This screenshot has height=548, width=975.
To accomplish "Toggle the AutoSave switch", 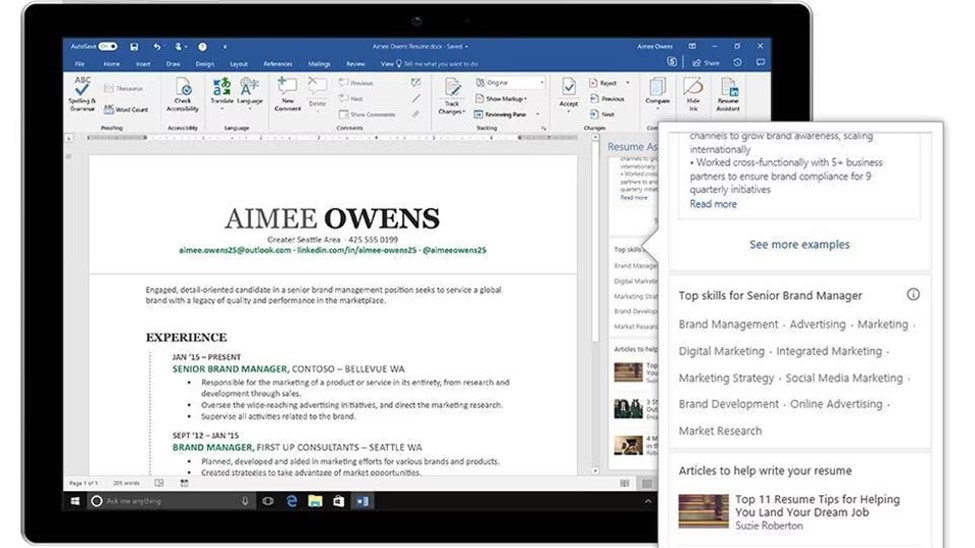I will click(x=108, y=47).
